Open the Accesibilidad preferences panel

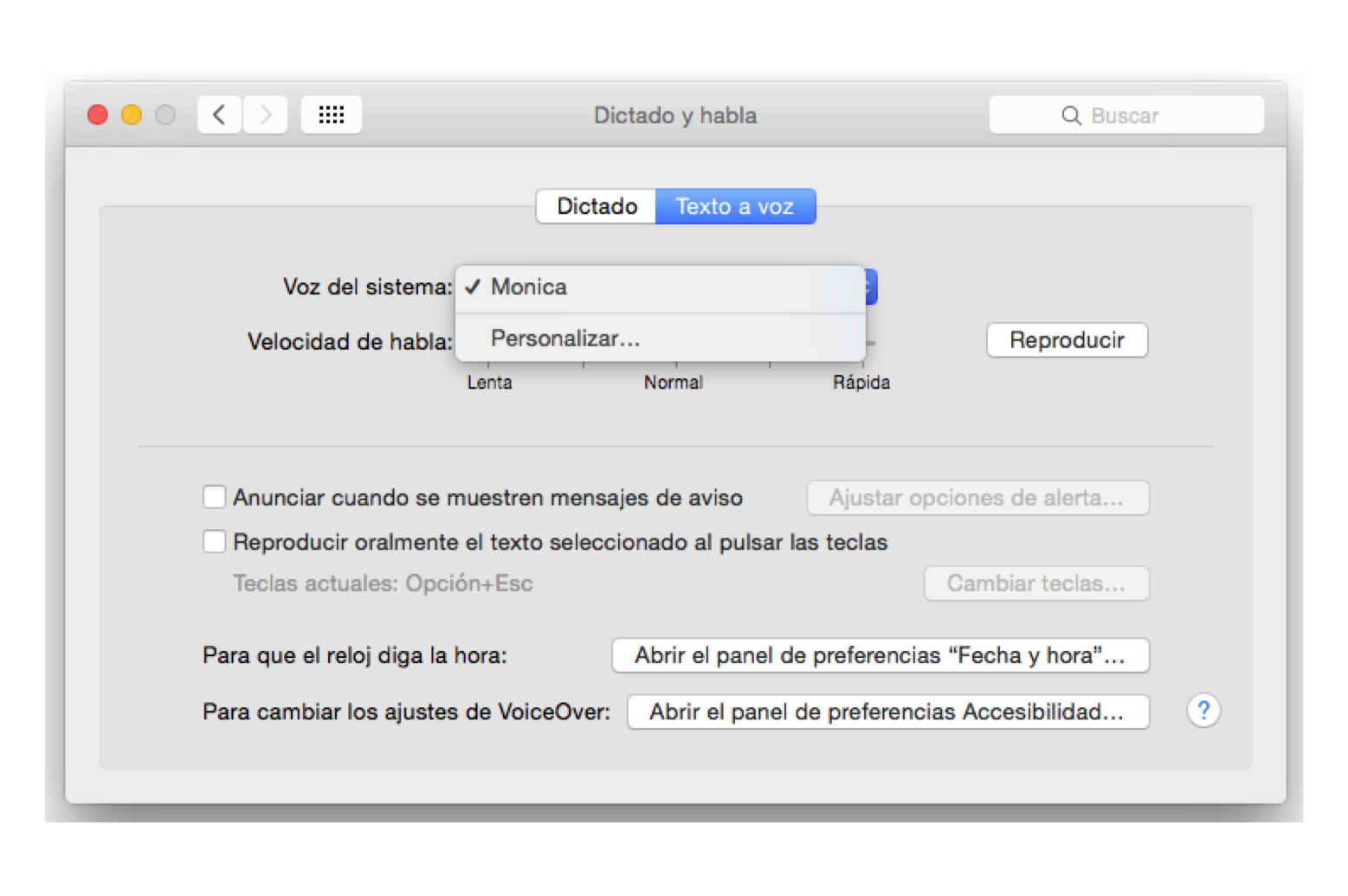coord(888,712)
